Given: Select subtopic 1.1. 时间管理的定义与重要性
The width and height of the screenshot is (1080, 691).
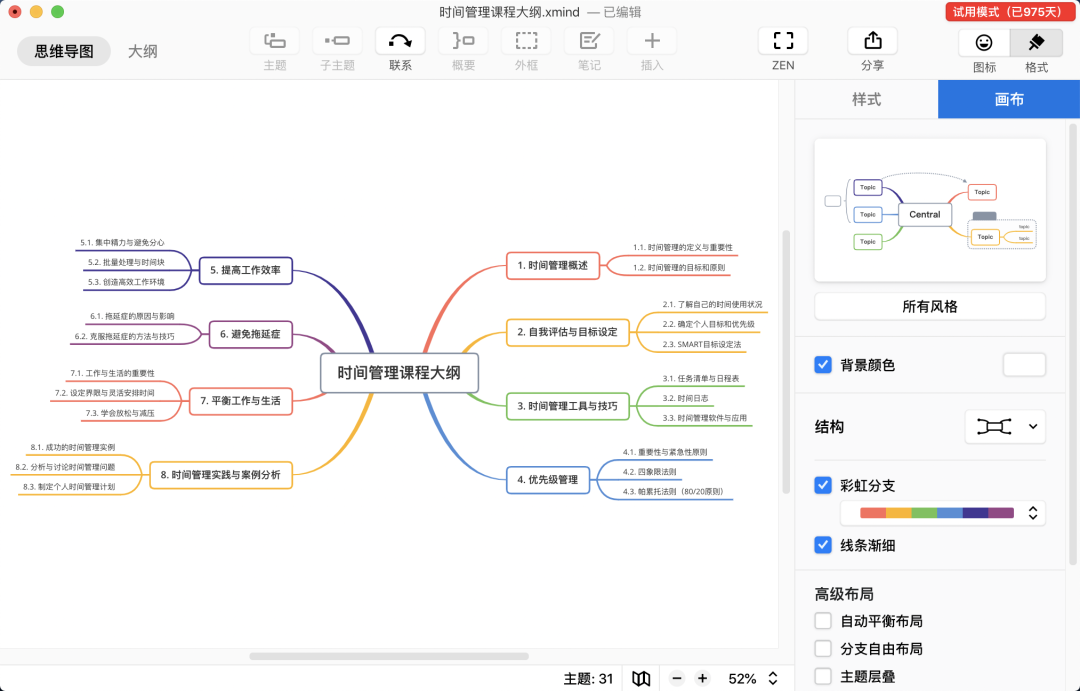Looking at the screenshot, I should (683, 247).
